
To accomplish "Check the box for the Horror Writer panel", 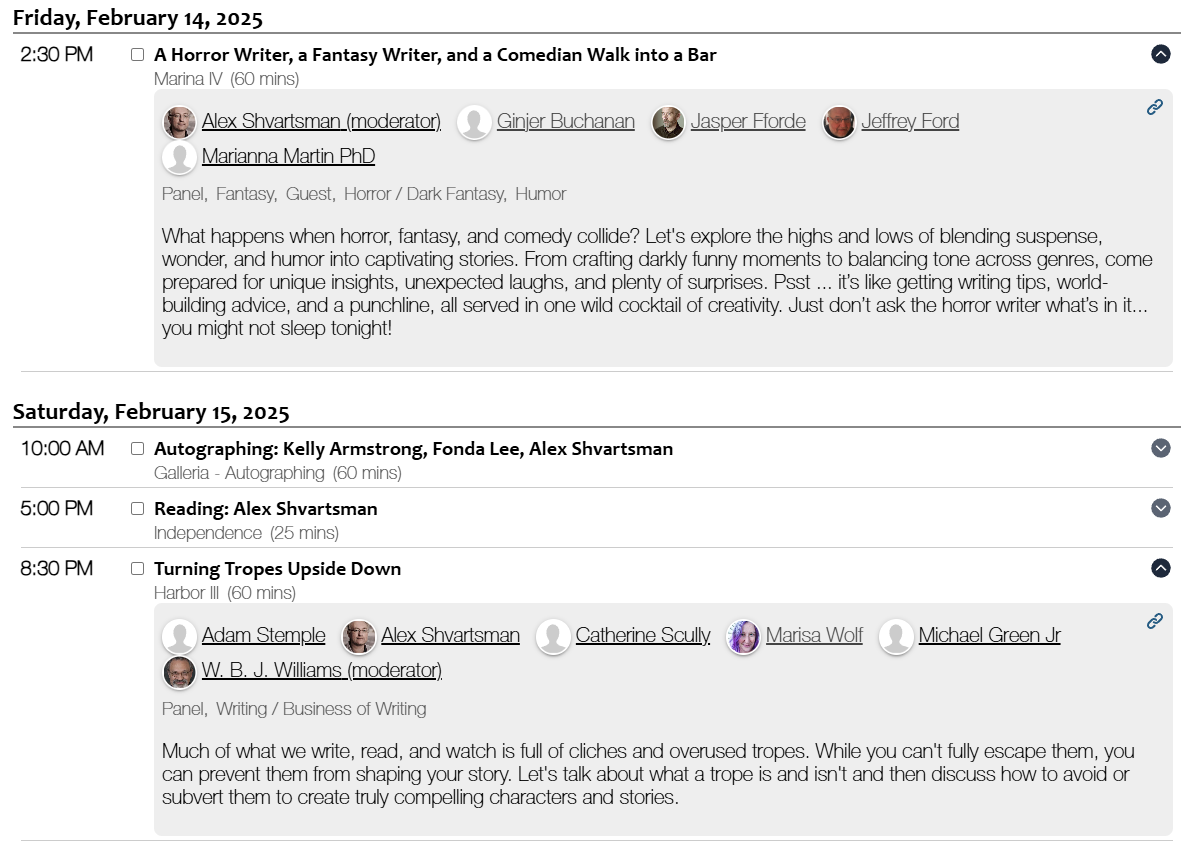I will tap(138, 55).
